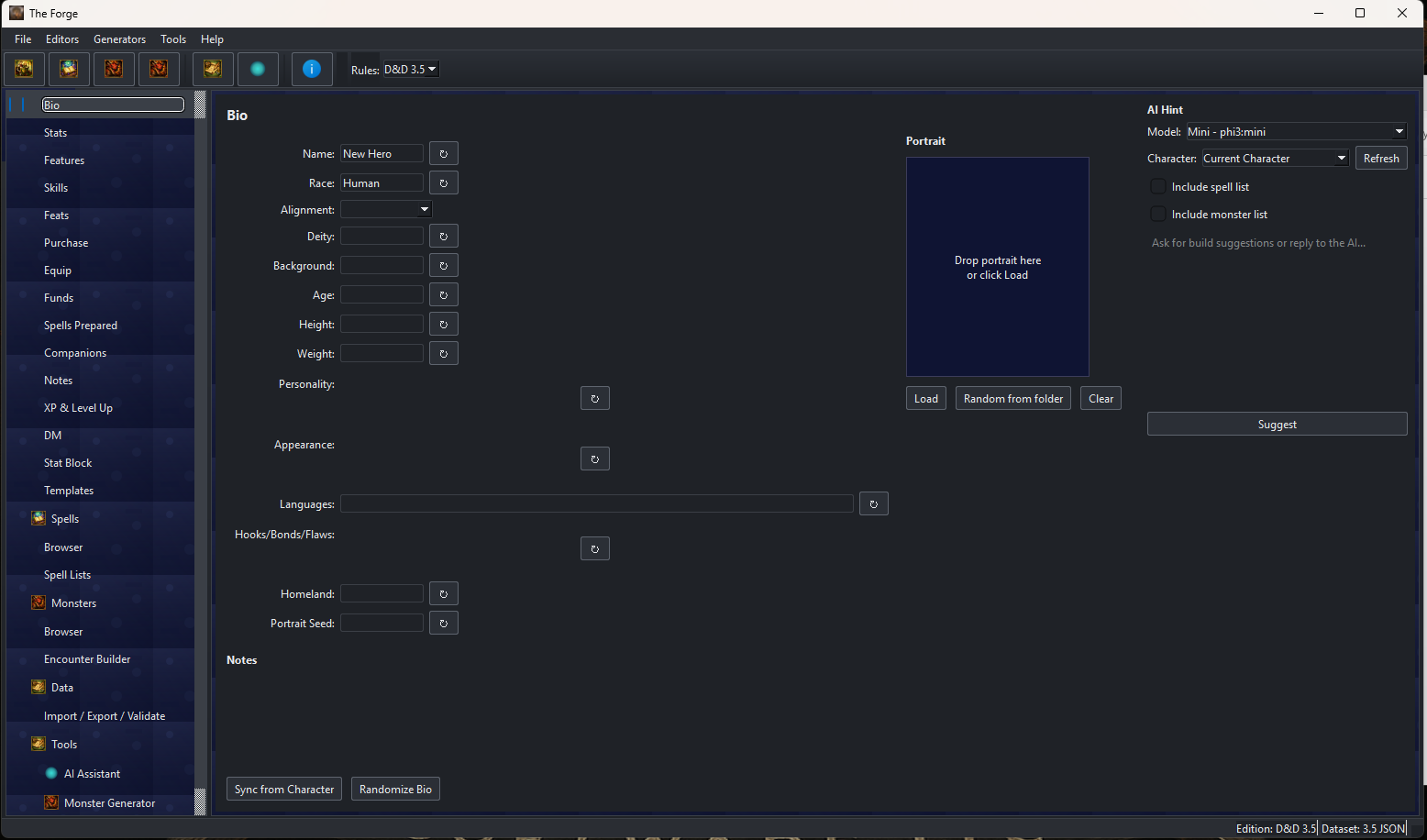Image resolution: width=1427 pixels, height=840 pixels.
Task: Click the Randomize Bio button
Action: coord(395,789)
